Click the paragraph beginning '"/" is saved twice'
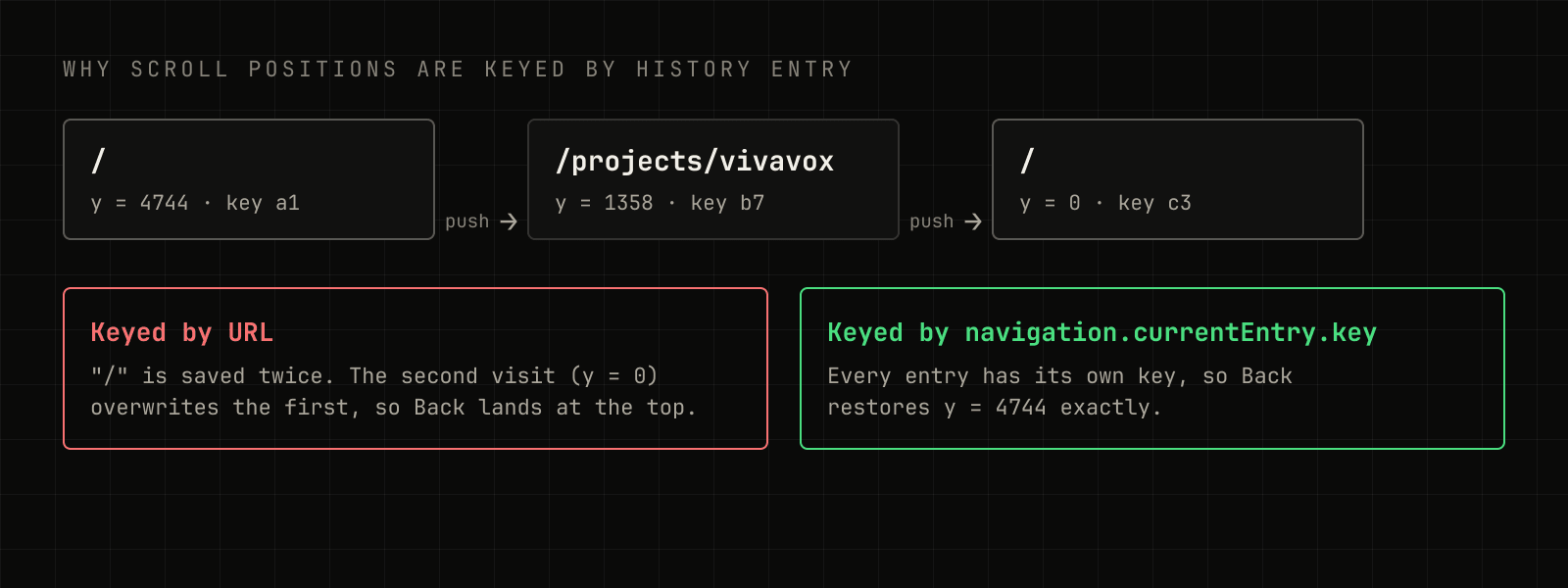 point(393,392)
